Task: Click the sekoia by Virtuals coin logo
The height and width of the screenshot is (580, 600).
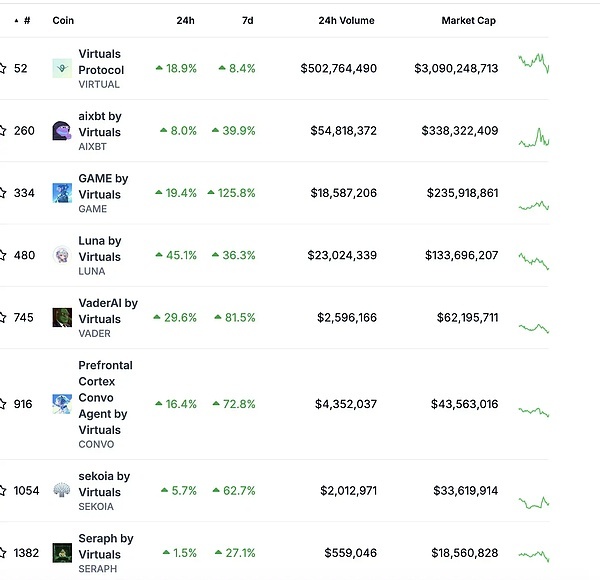Action: tap(61, 490)
